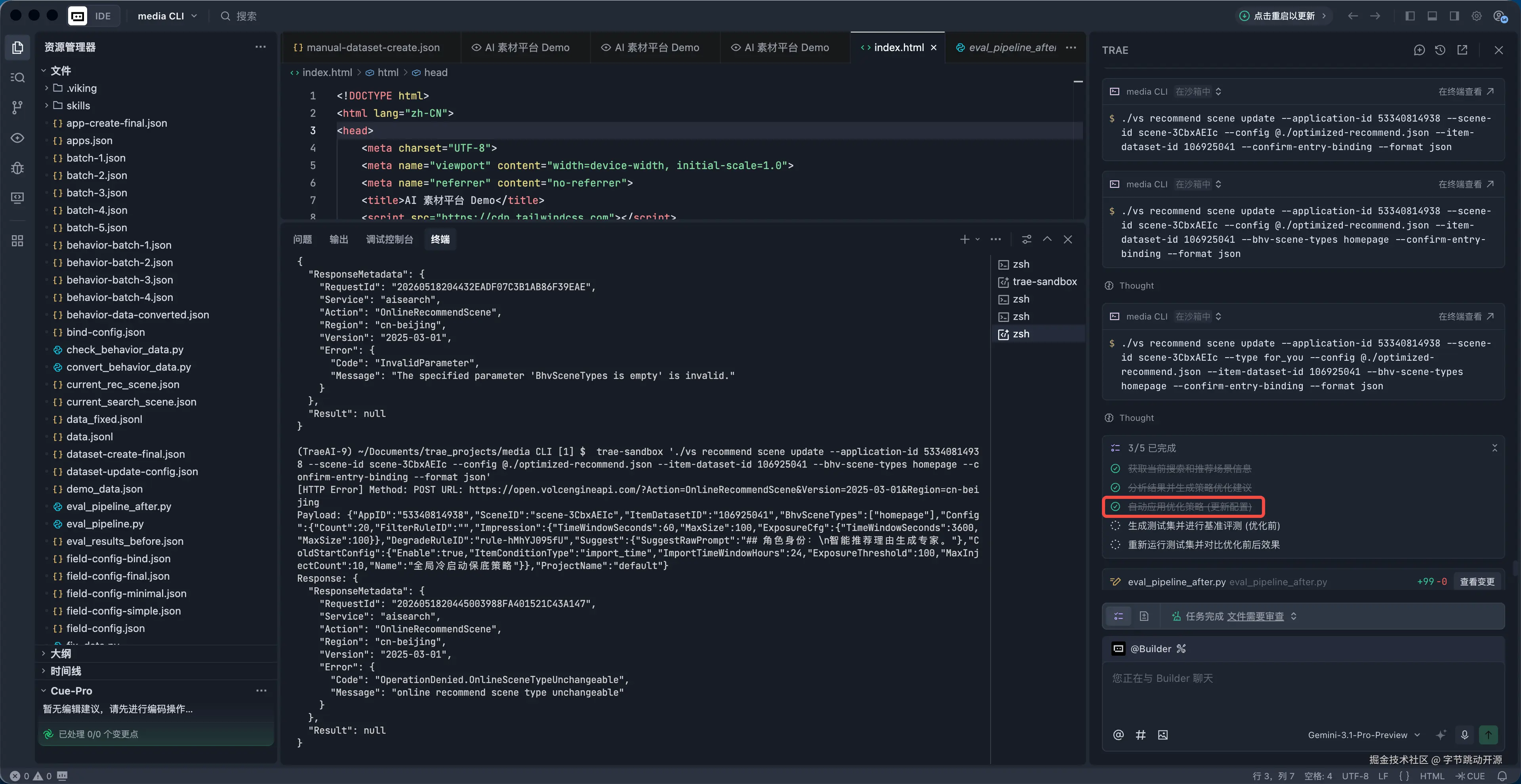Click the HTML language mode in status bar

[x=1432, y=776]
